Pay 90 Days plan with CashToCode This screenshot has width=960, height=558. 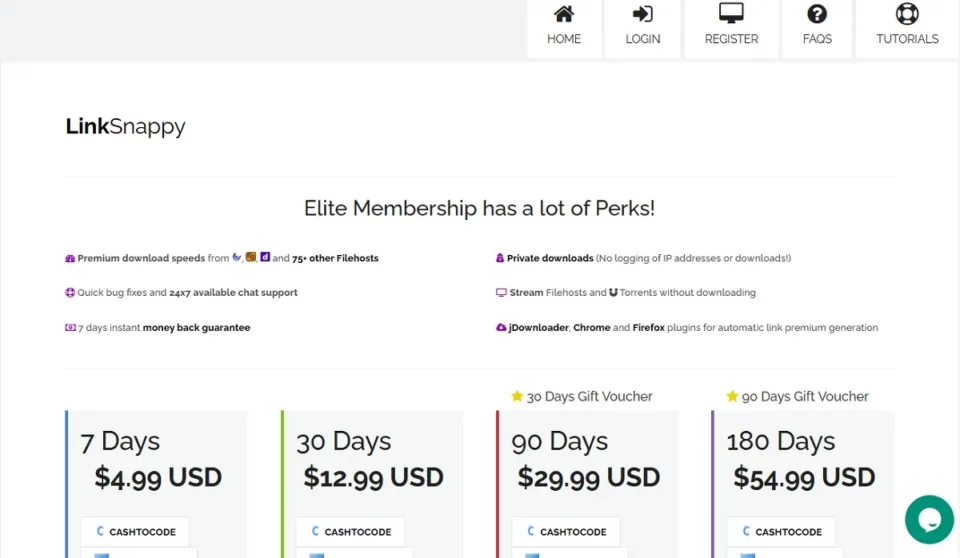tap(566, 532)
